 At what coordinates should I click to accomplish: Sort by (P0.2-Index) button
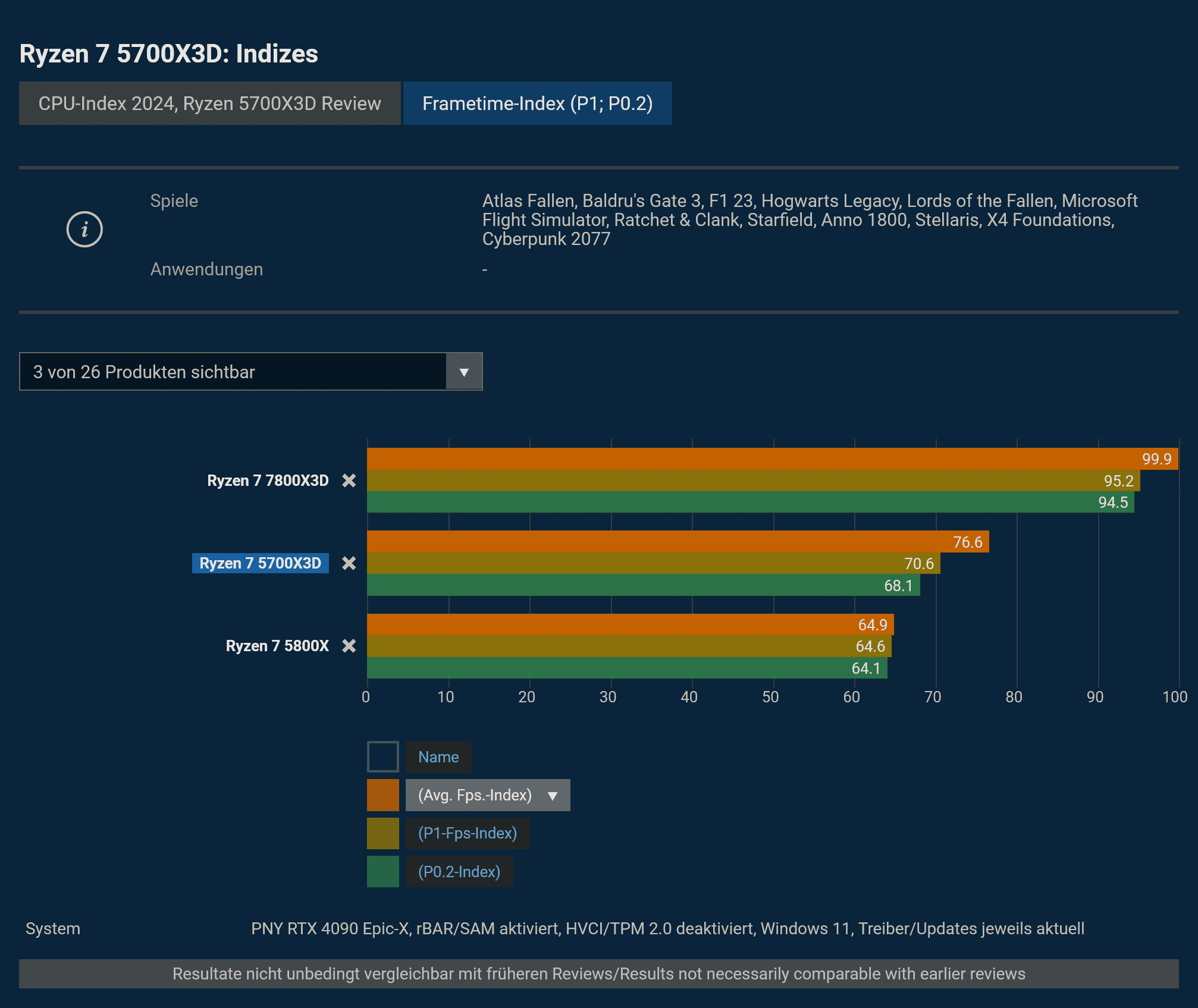point(459,872)
